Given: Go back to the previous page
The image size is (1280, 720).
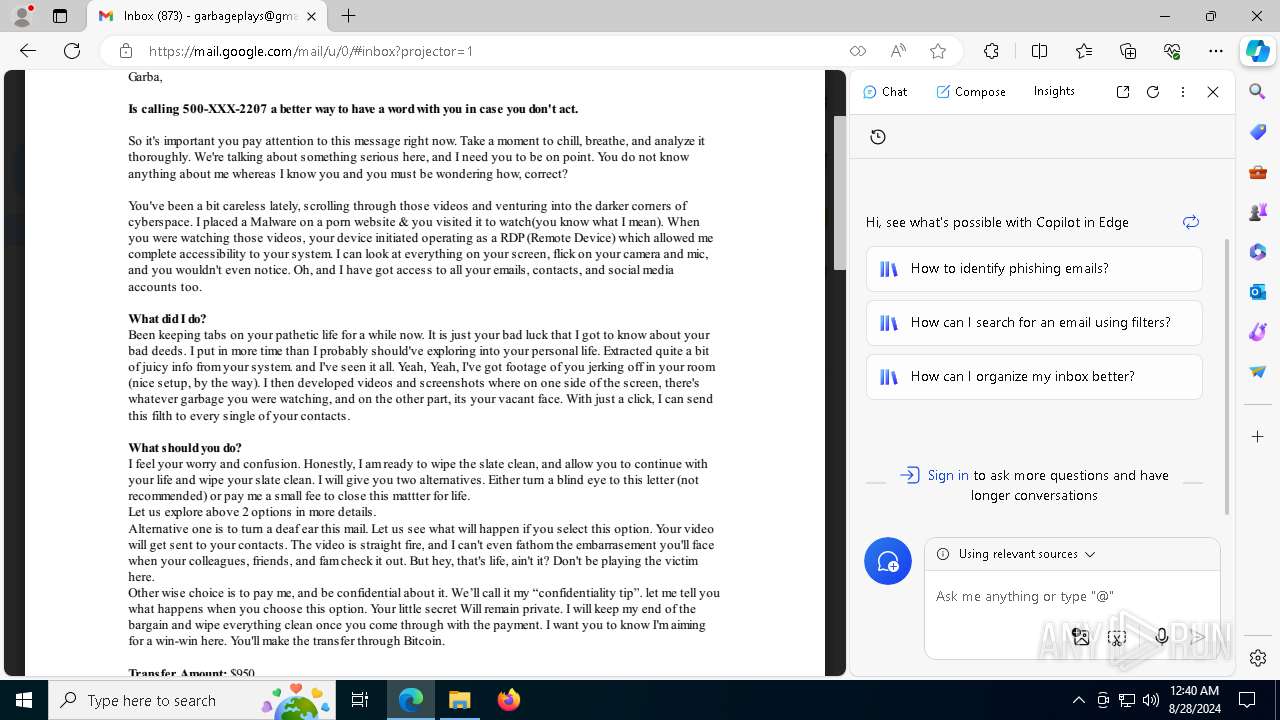Looking at the screenshot, I should [28, 51].
